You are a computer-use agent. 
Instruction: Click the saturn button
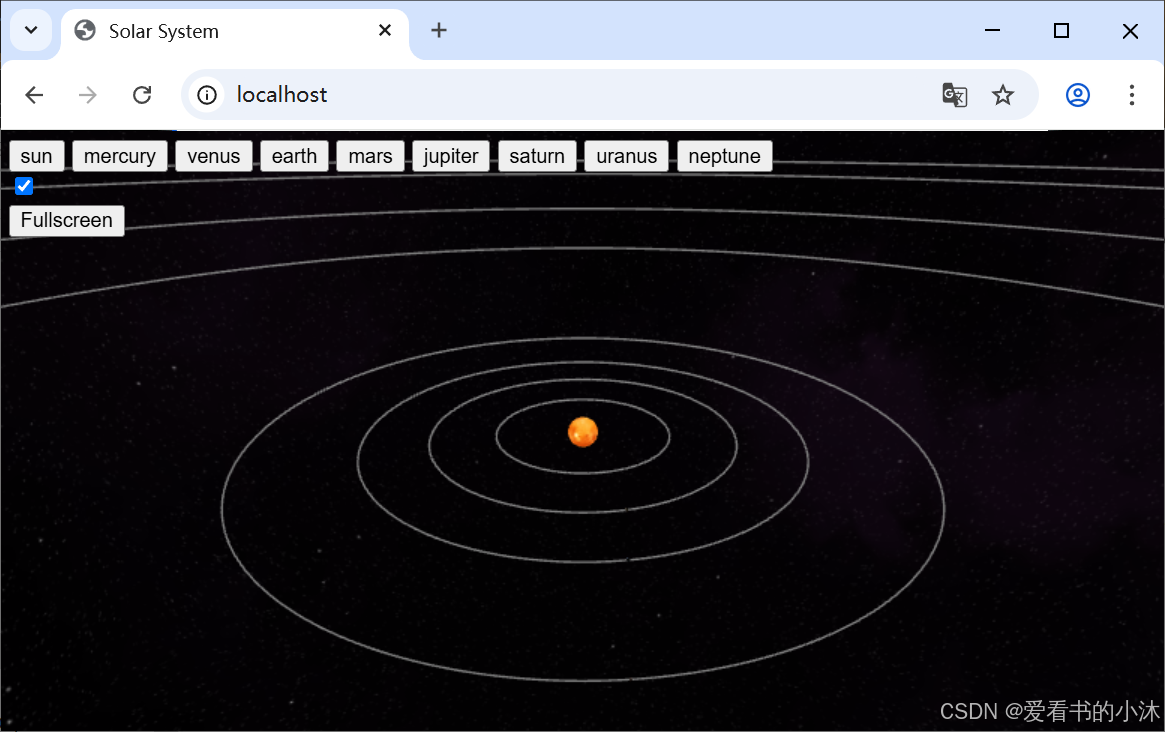[x=537, y=156]
